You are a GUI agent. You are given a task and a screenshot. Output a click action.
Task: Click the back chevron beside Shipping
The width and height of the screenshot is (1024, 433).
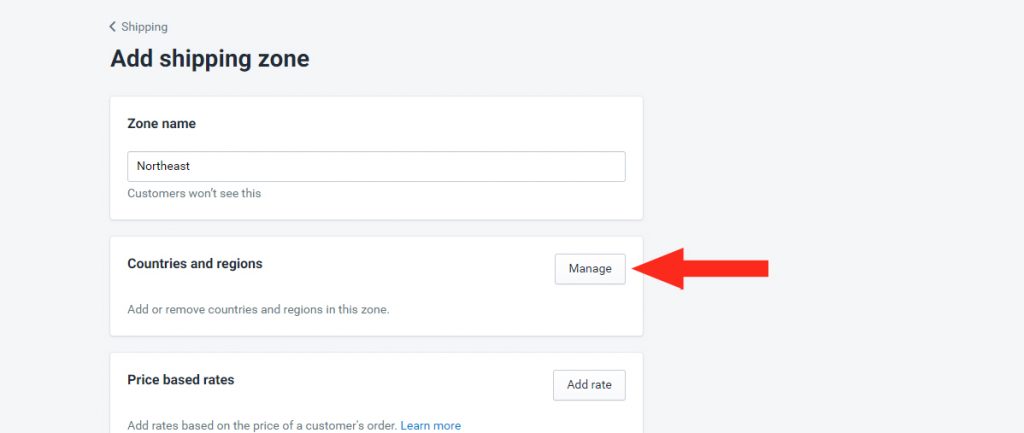pos(112,27)
